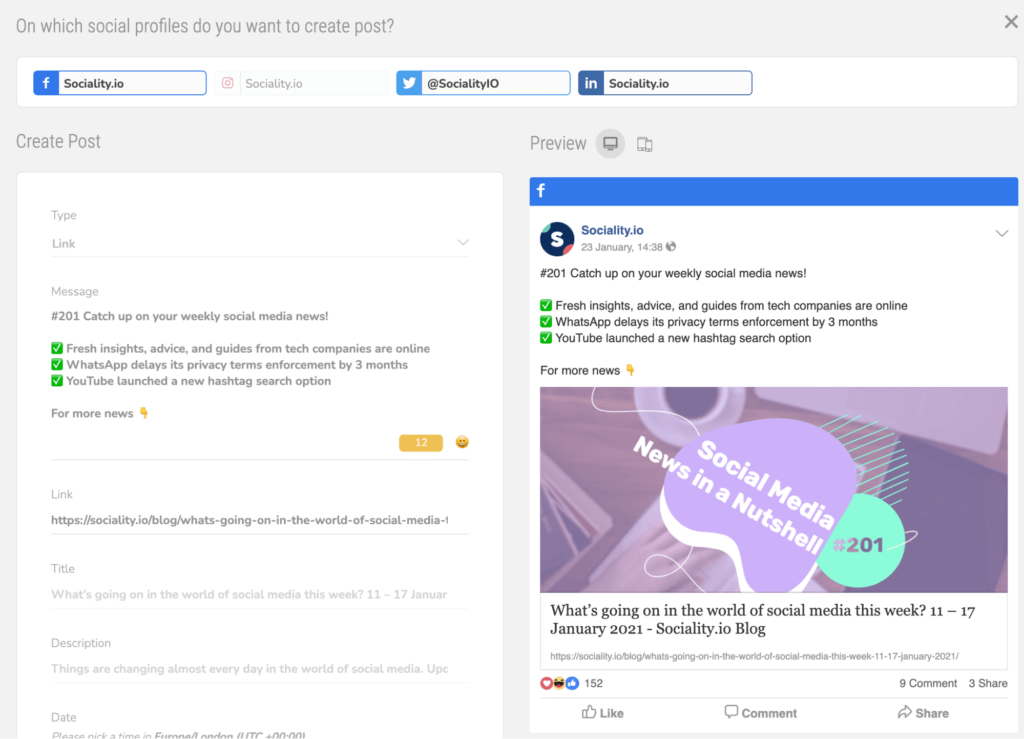Click the Instagram icon on second profile chip

[227, 83]
